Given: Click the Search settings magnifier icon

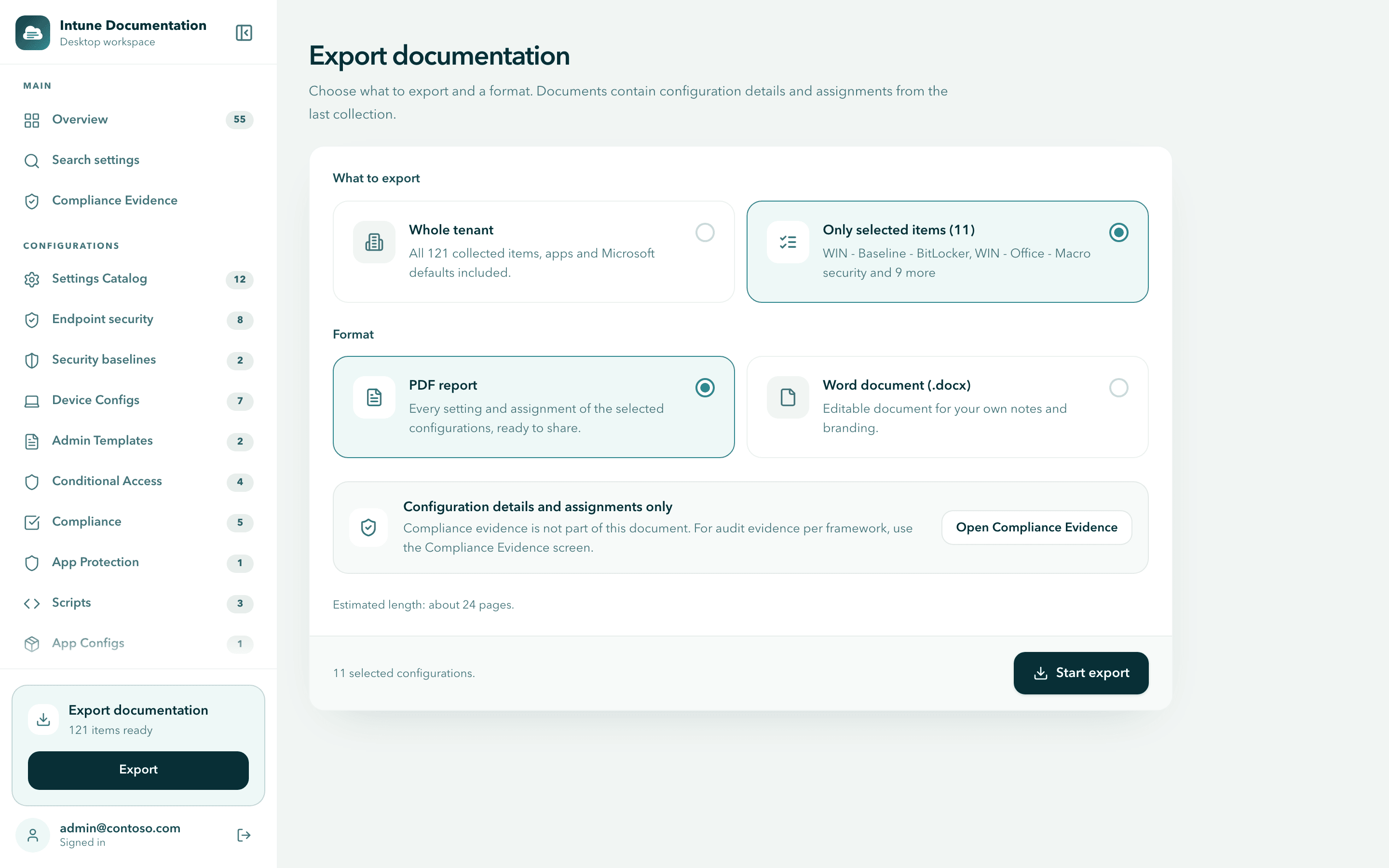Looking at the screenshot, I should click(31, 161).
